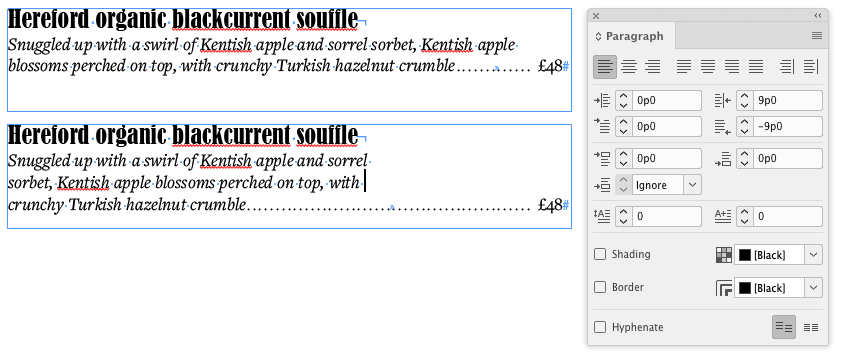Click the black Shading color swatch

[x=745, y=255]
